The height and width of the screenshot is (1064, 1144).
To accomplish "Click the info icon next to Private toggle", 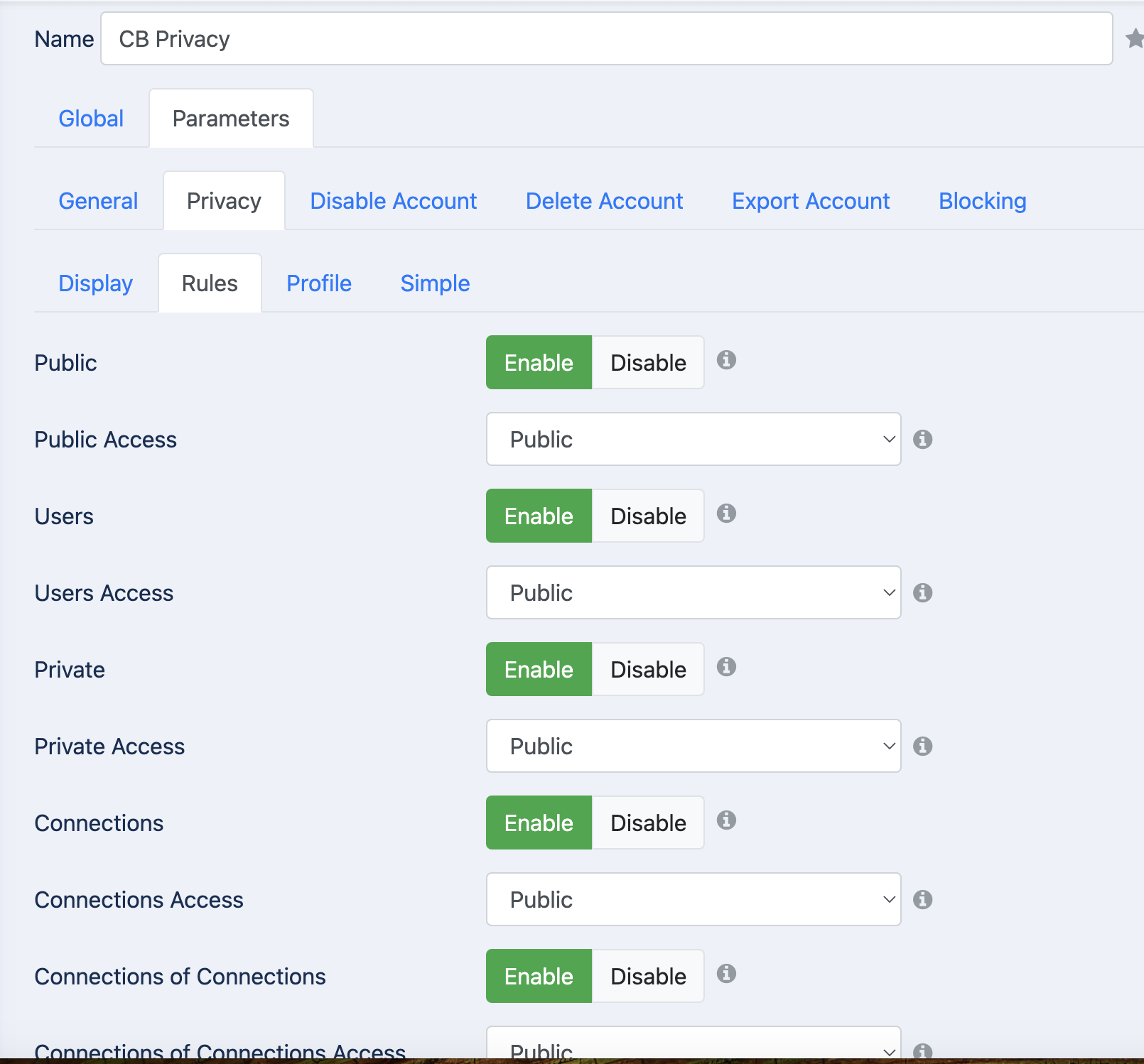I will click(x=726, y=667).
